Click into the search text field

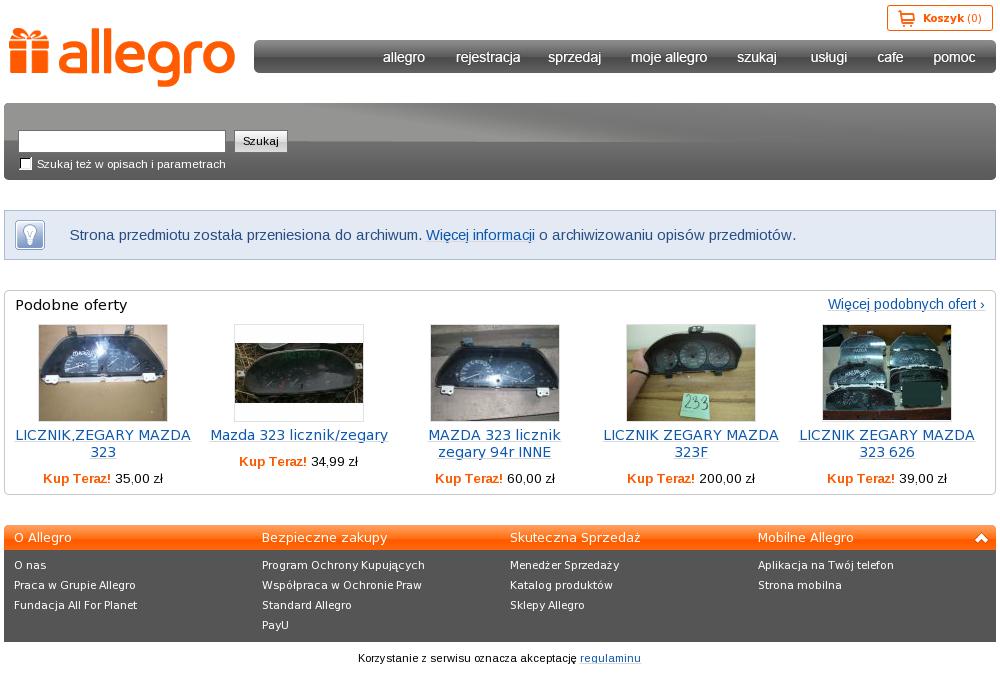pyautogui.click(x=122, y=141)
